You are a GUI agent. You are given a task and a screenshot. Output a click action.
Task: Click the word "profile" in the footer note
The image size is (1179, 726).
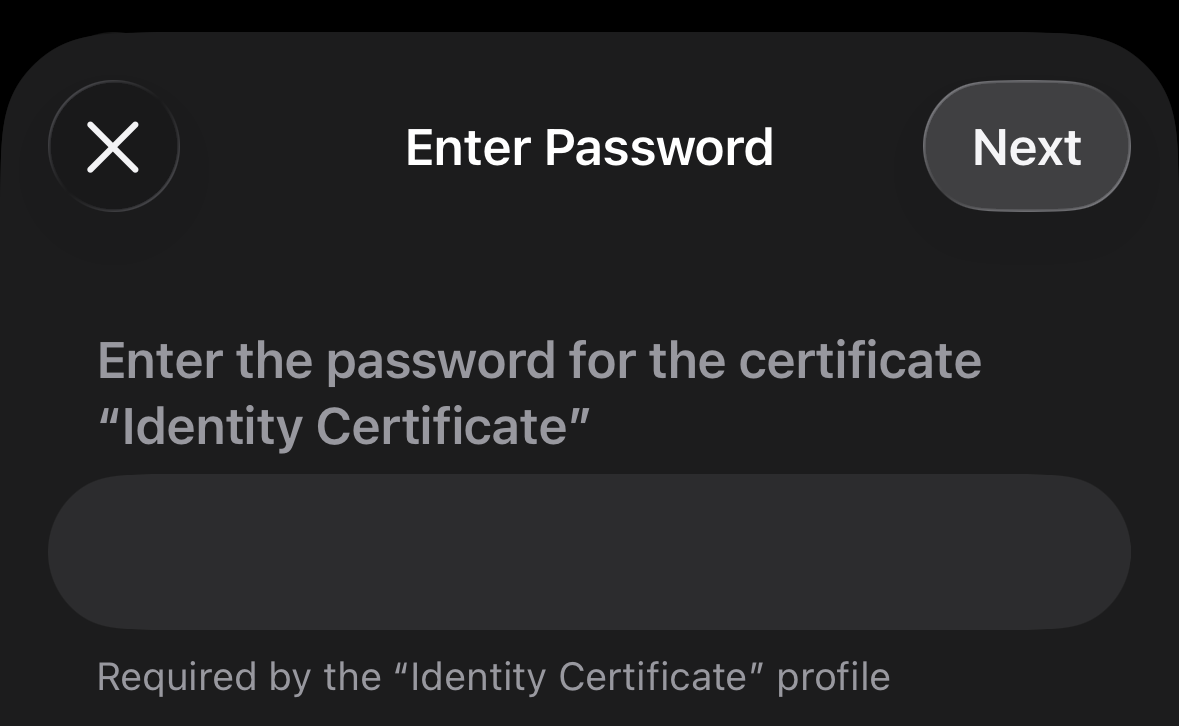tap(833, 677)
